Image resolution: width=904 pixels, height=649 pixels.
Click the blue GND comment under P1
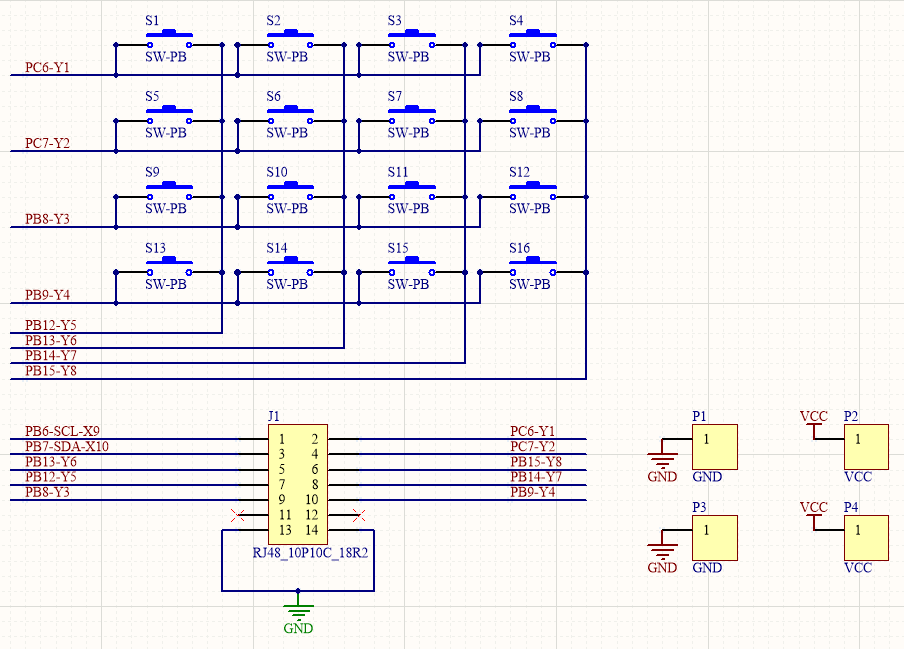pyautogui.click(x=707, y=477)
